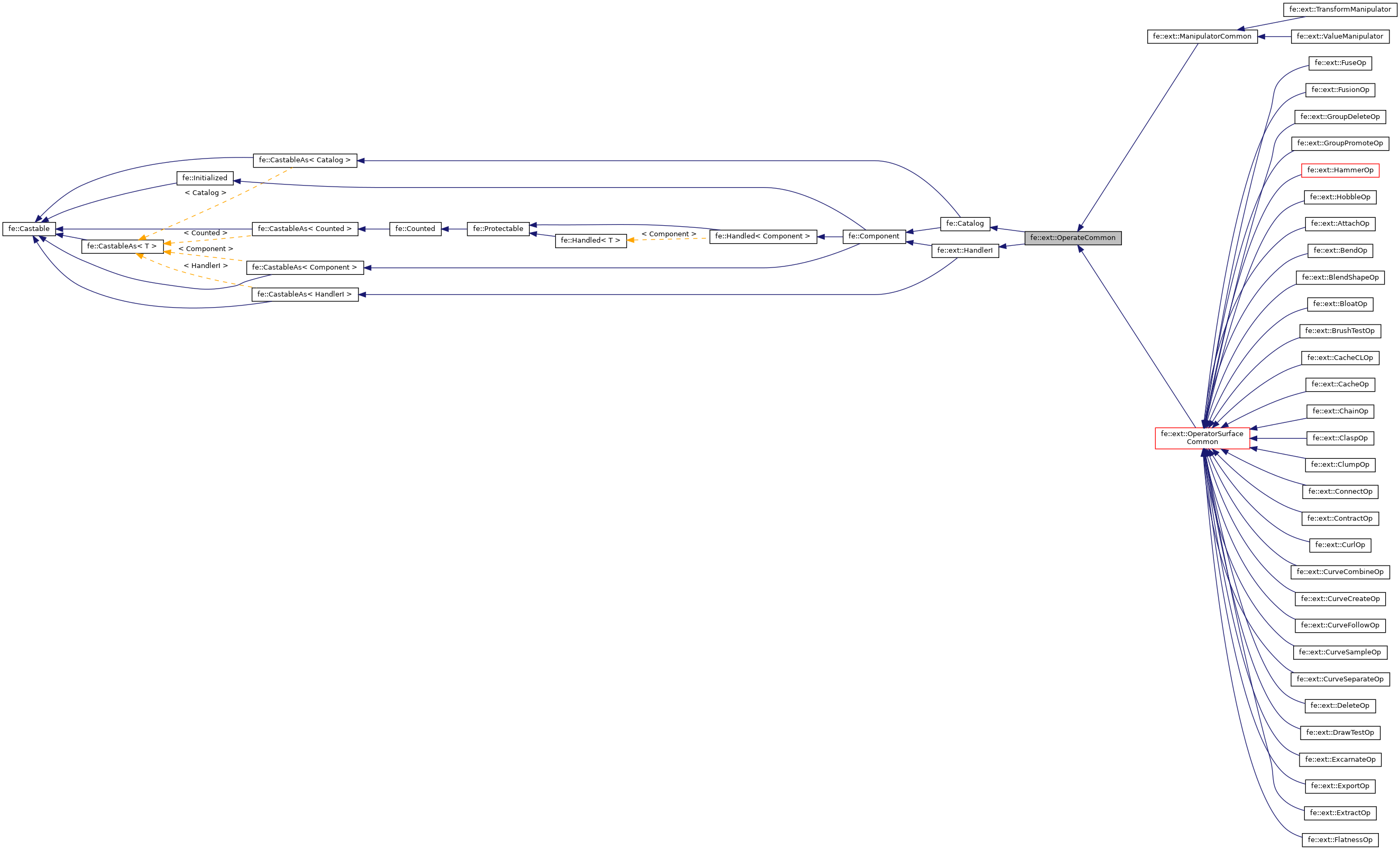Select the fe::ext::FuseOp node
Screen dimensions: 1400x850
1340,62
